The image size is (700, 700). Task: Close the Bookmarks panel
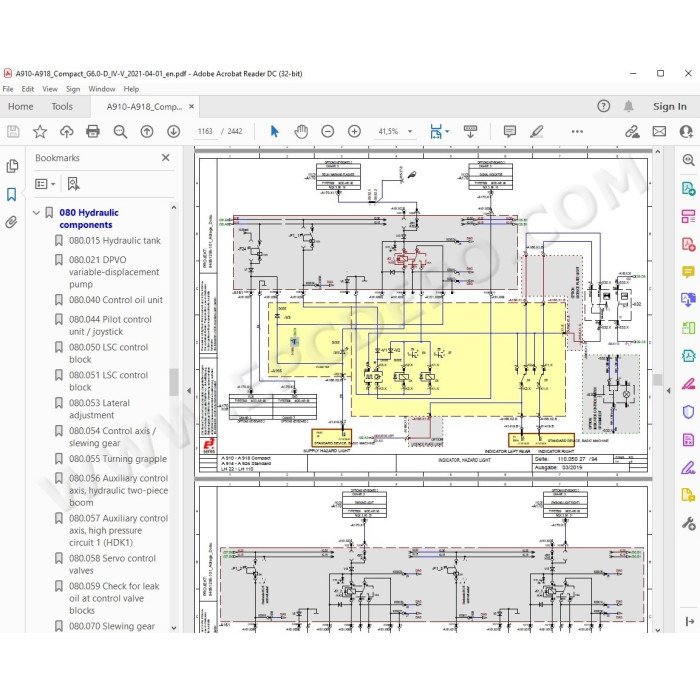tap(166, 158)
